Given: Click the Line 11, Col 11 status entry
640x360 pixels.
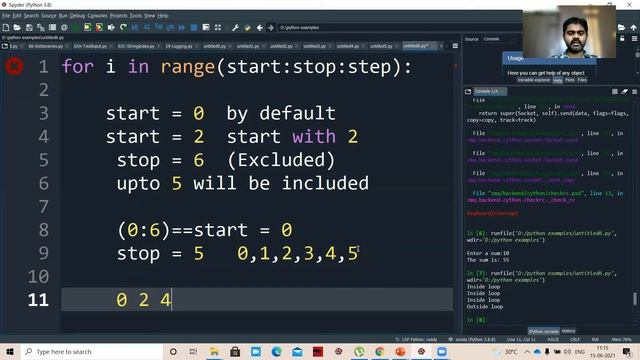Looking at the screenshot, I should (x=521, y=339).
